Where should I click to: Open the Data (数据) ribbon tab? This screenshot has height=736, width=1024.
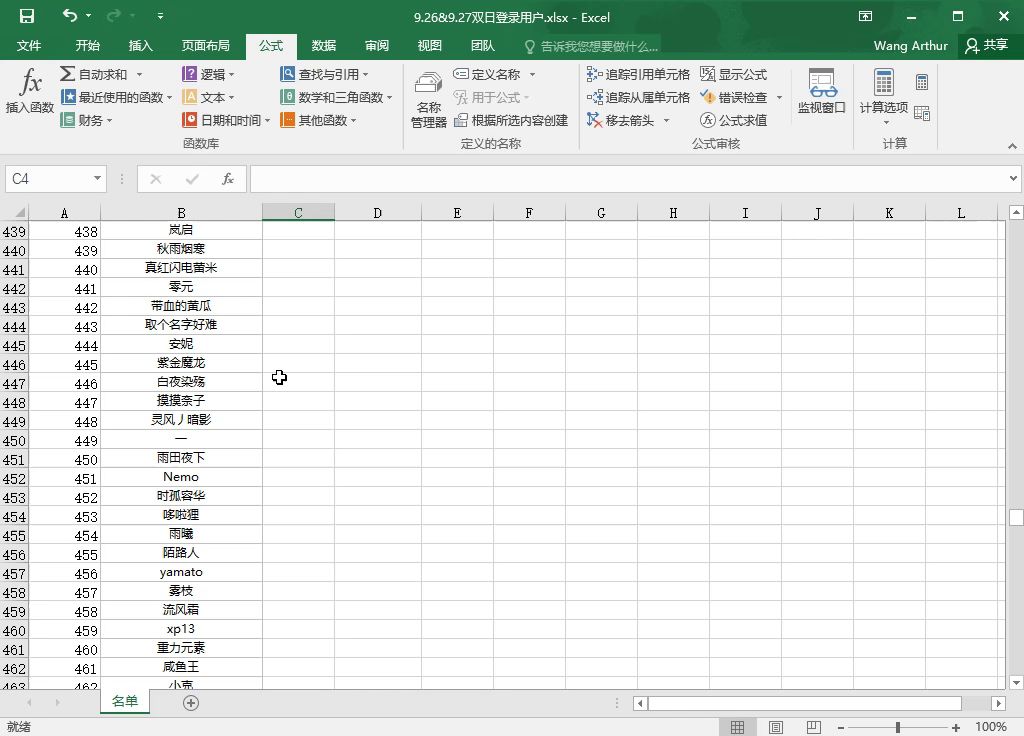[323, 46]
